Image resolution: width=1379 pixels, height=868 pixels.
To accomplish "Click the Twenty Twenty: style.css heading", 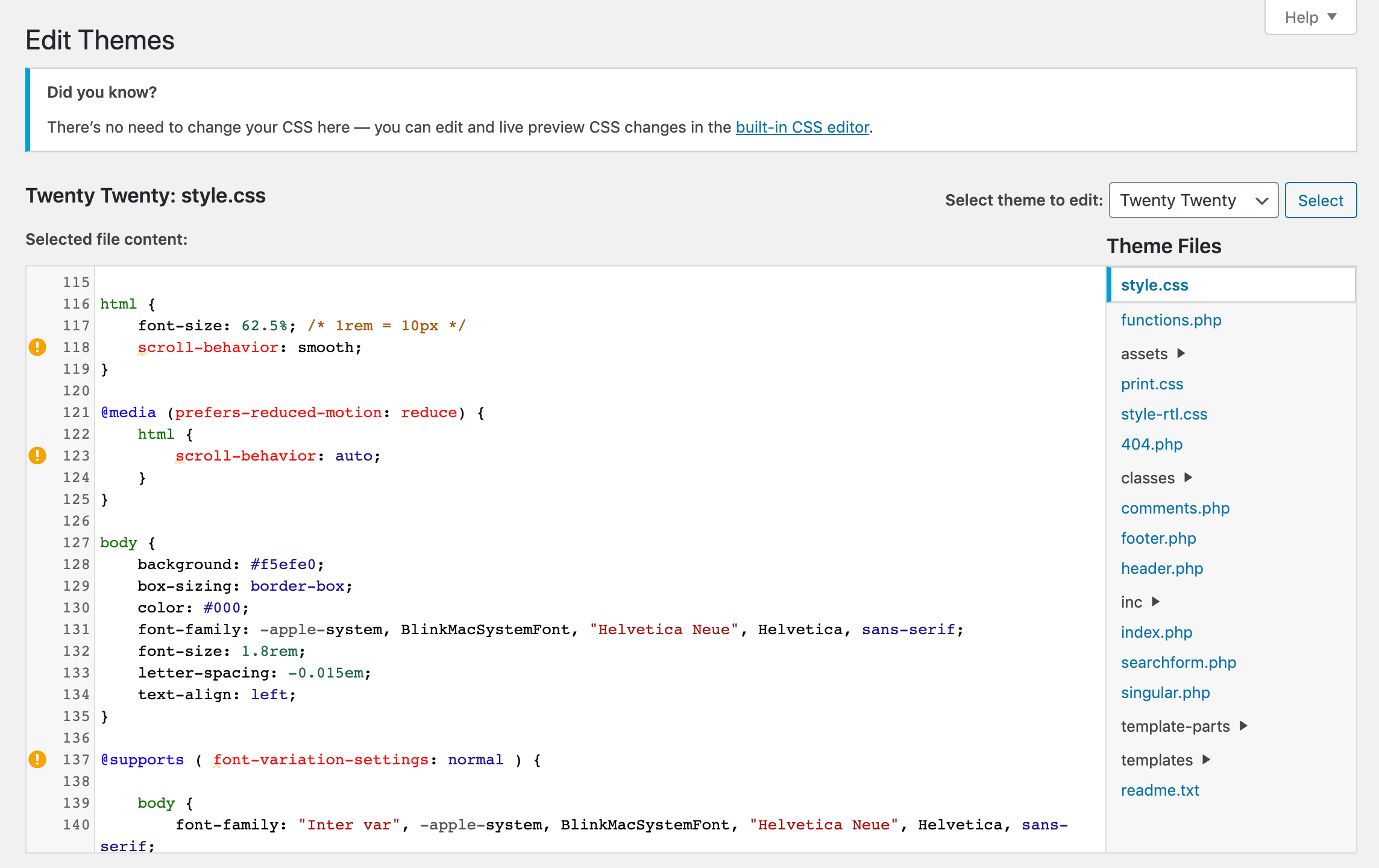I will coord(145,196).
